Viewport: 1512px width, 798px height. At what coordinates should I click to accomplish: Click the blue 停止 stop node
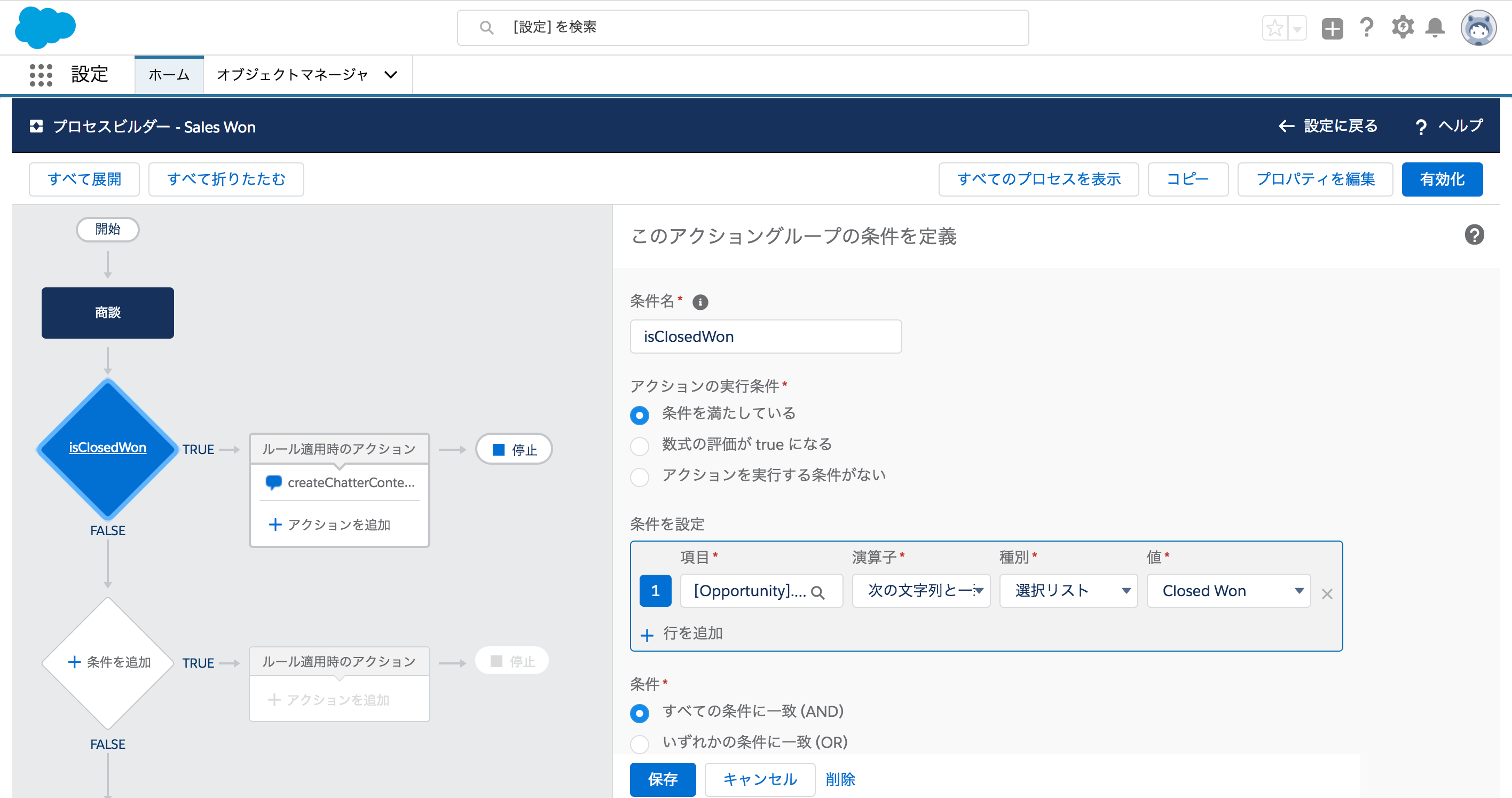[514, 449]
